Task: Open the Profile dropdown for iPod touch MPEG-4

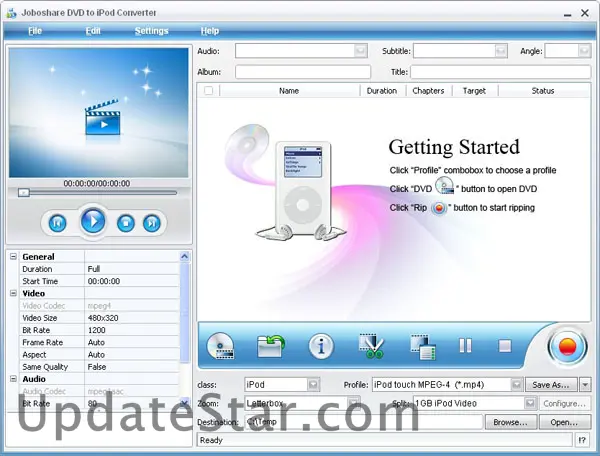Action: (516, 384)
